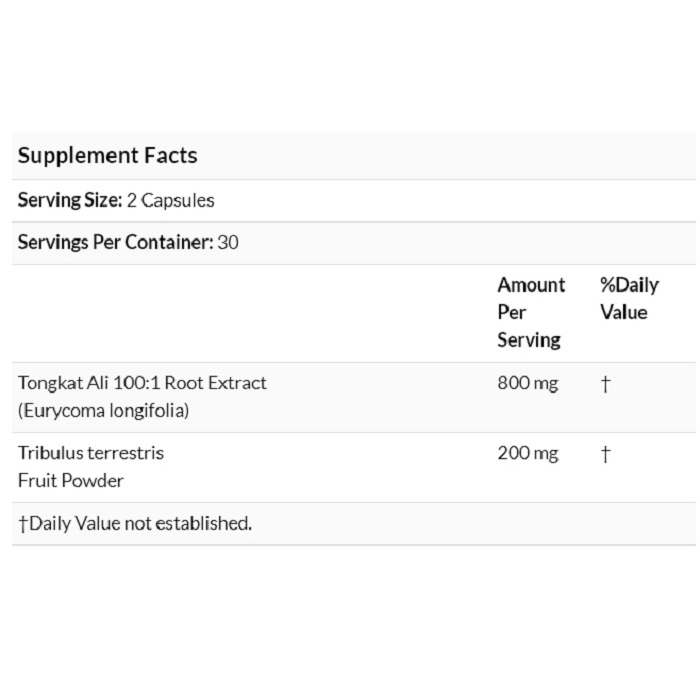Click the word Container in servings row
Viewport: 700px width, 700px height.
pos(169,242)
